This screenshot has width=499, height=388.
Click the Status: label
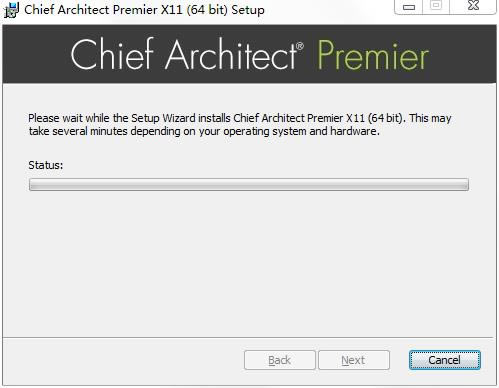(46, 165)
